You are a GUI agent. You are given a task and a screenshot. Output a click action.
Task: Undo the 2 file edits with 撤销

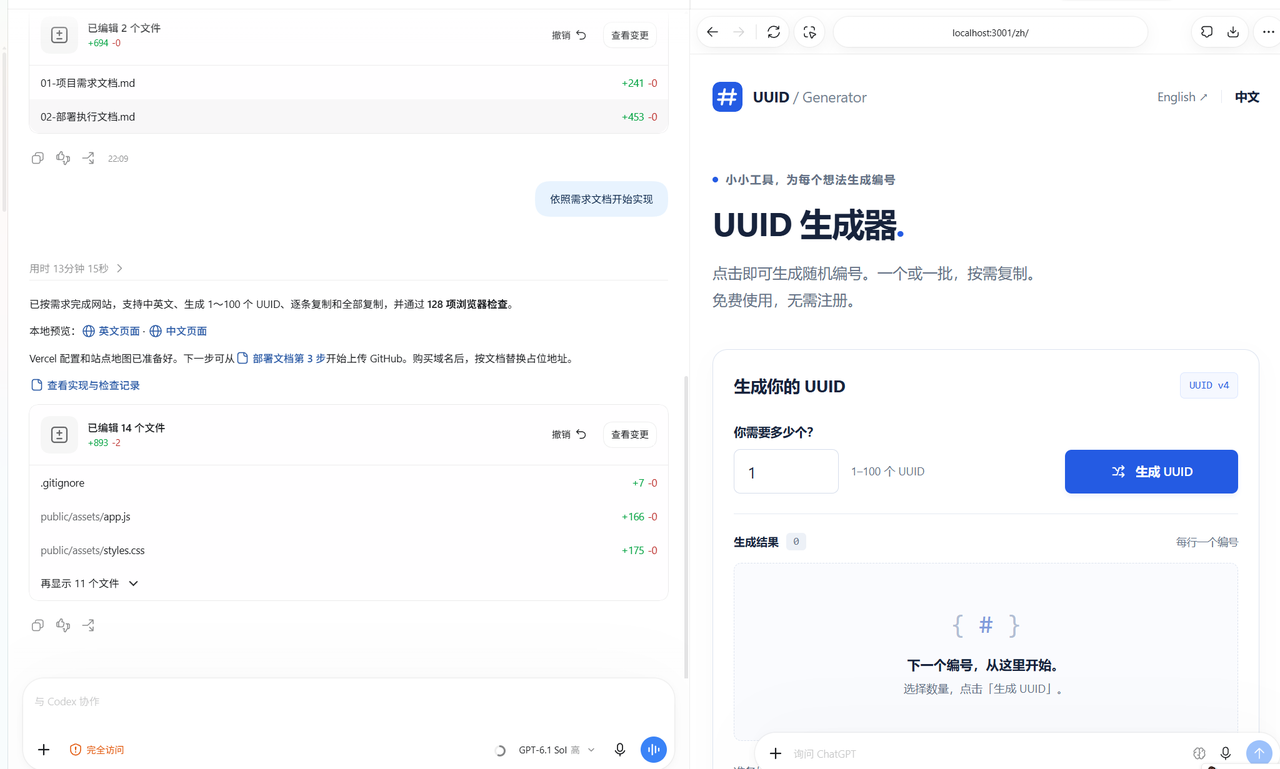[x=569, y=35]
